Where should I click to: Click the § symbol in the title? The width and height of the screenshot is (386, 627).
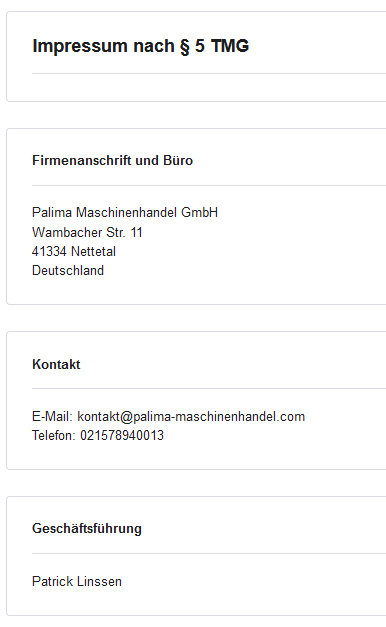[185, 46]
